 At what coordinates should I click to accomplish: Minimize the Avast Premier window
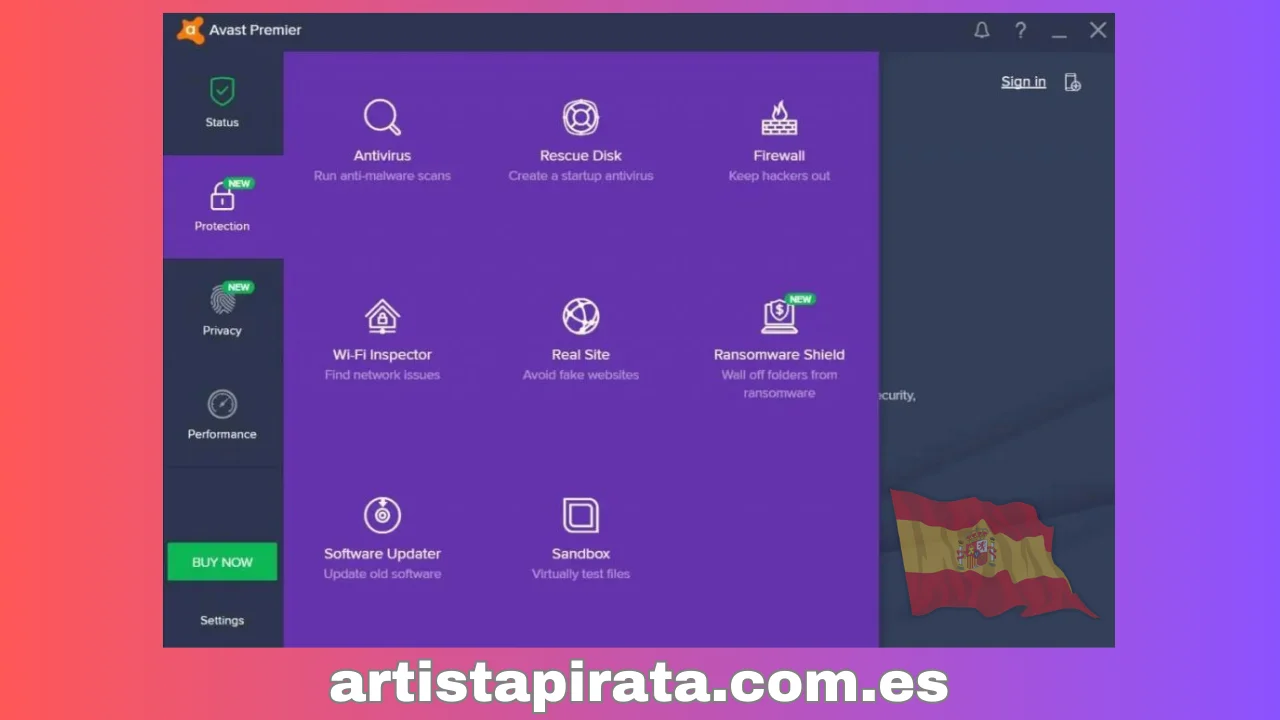coord(1059,36)
